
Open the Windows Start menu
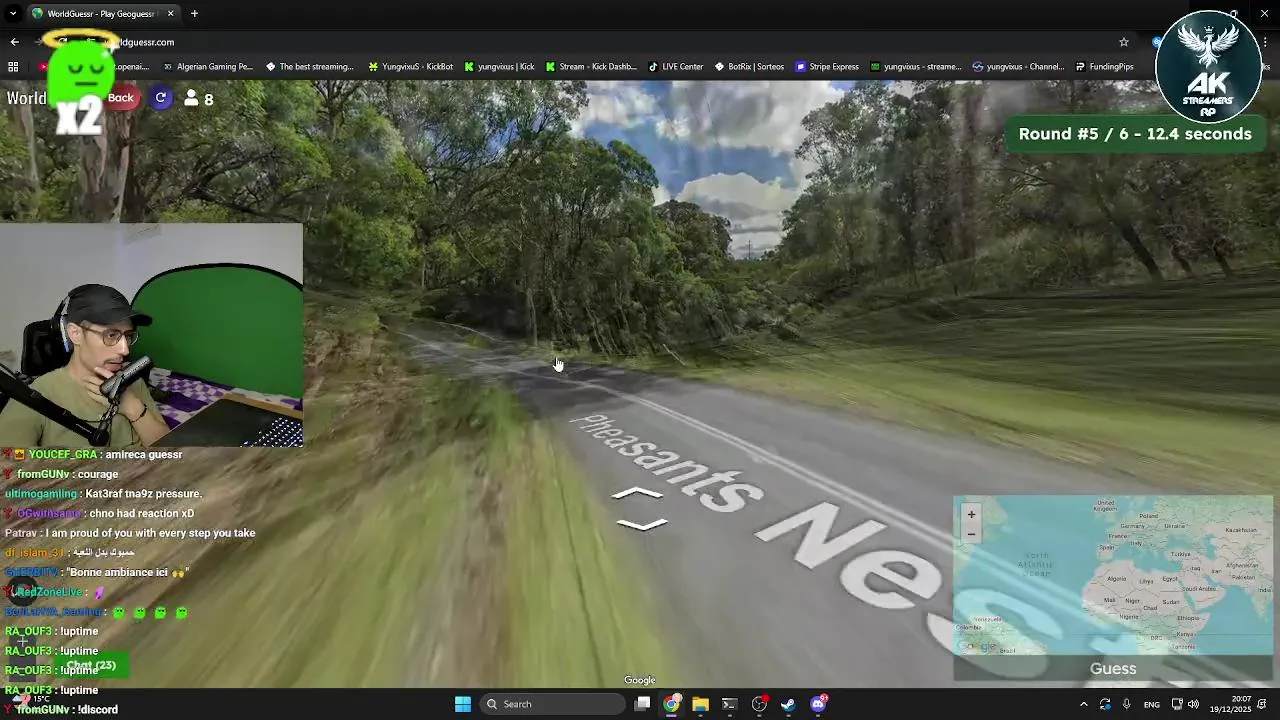[x=463, y=704]
